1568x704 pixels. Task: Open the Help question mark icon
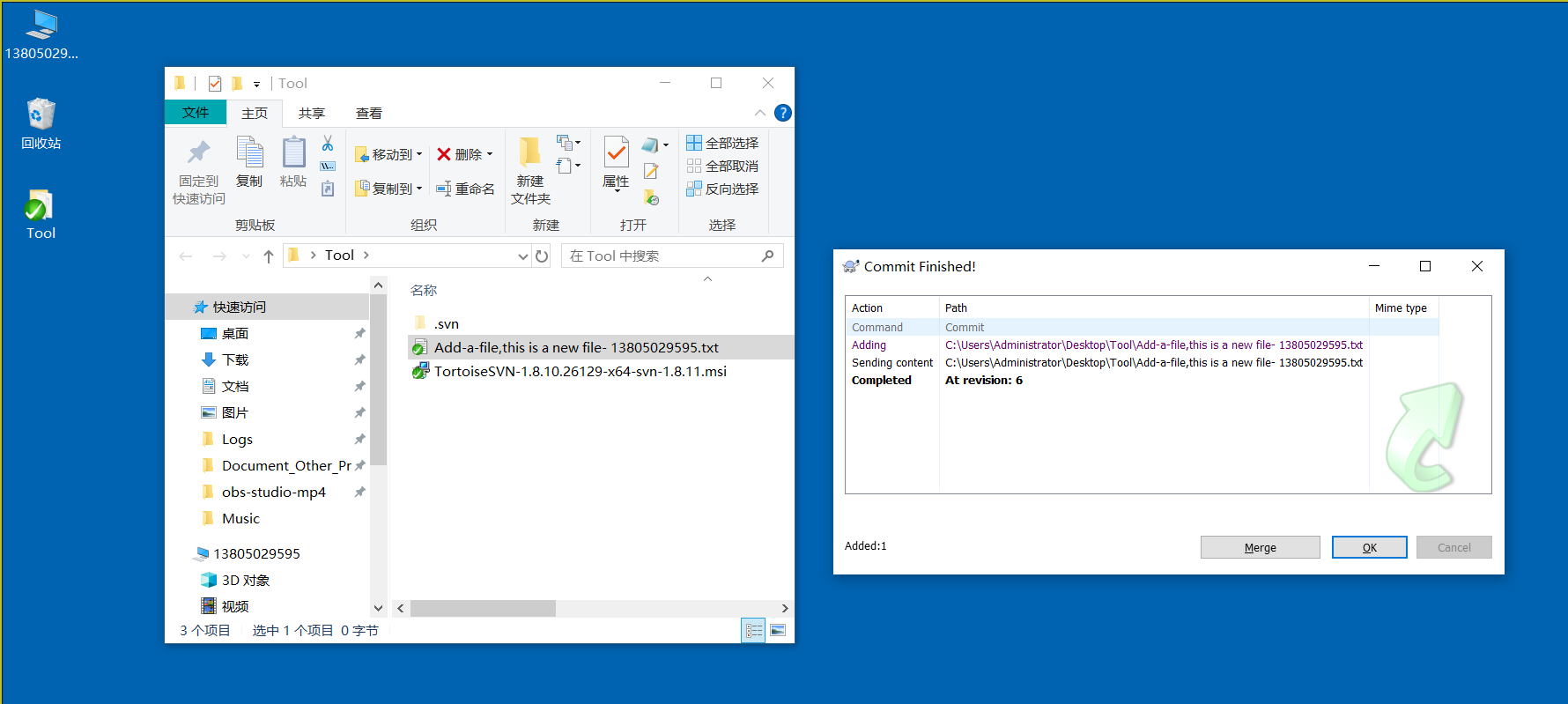click(782, 113)
